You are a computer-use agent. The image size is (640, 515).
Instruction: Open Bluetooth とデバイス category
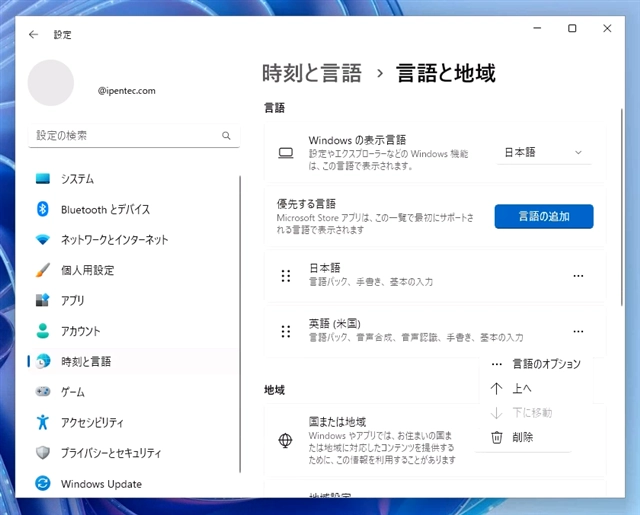(135, 209)
